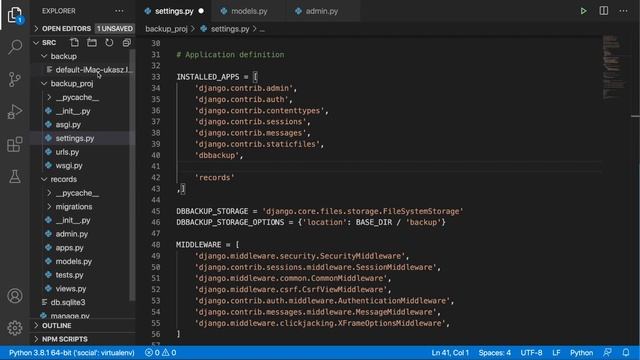Click the 'records' string on line 42
Viewport: 640px width, 360px height.
[215, 178]
